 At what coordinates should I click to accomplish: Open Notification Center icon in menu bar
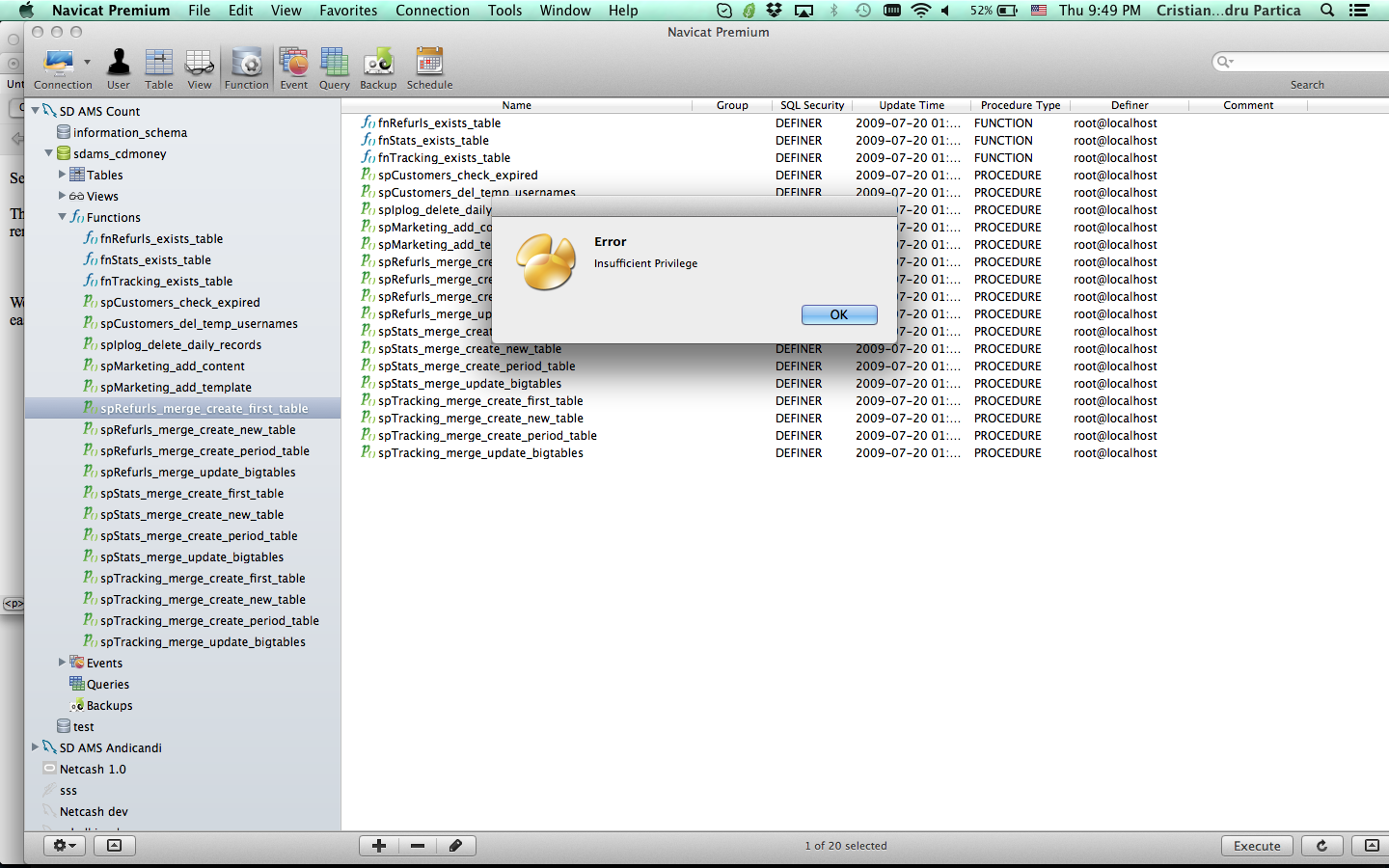[1359, 11]
